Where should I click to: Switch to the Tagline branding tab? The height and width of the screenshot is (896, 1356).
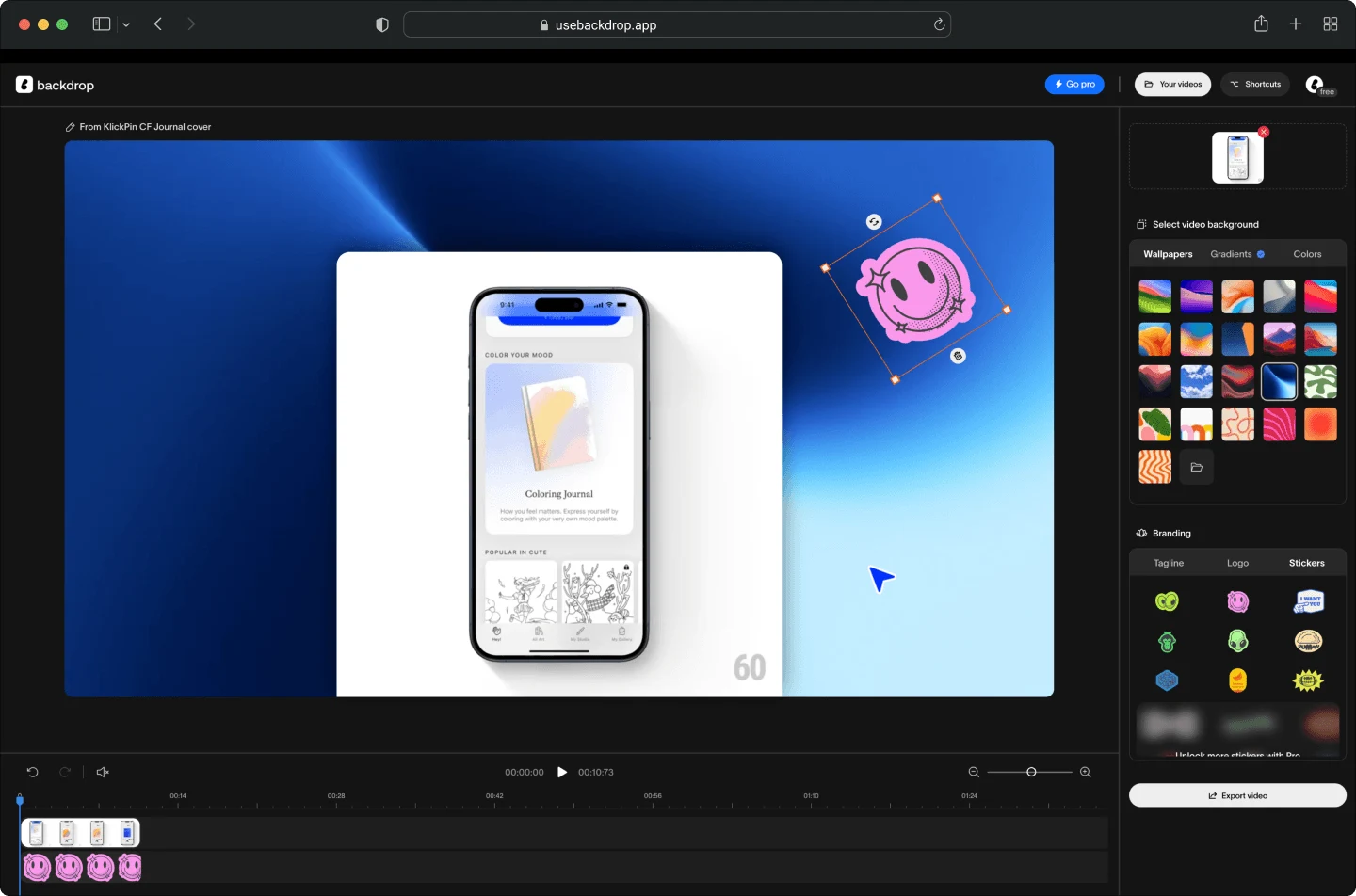click(x=1169, y=563)
